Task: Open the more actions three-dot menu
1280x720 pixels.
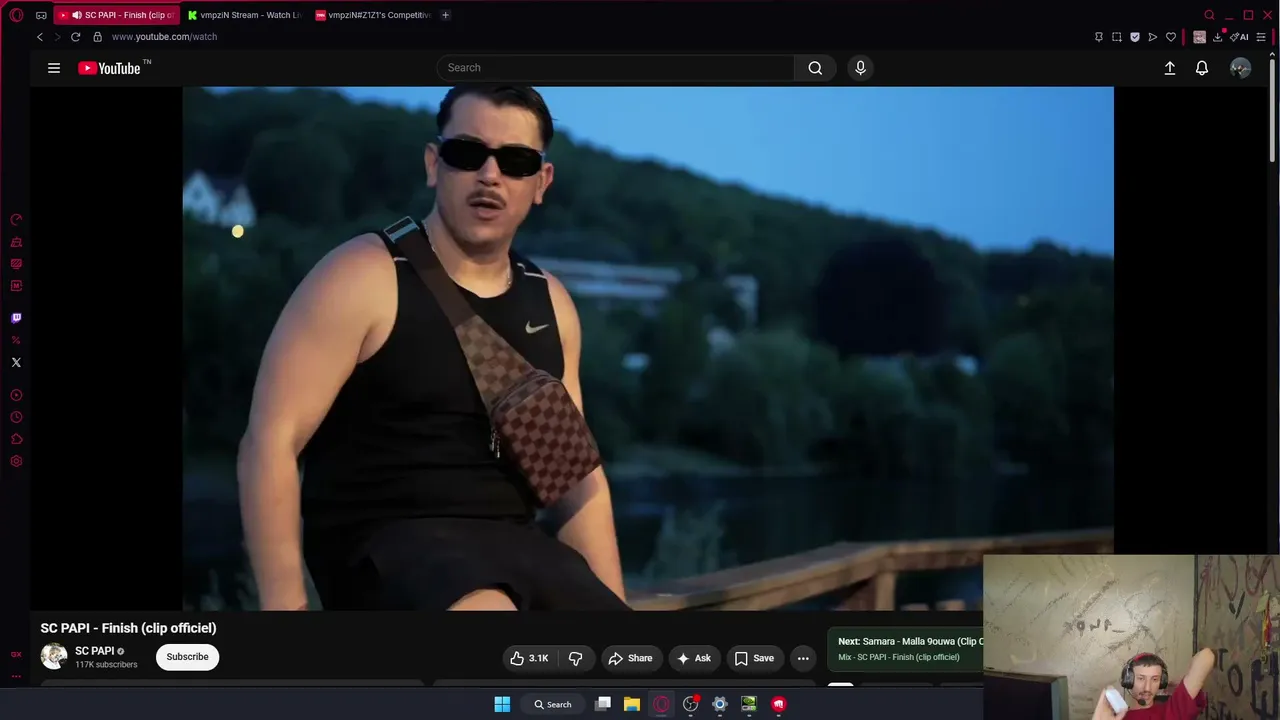Action: point(803,658)
